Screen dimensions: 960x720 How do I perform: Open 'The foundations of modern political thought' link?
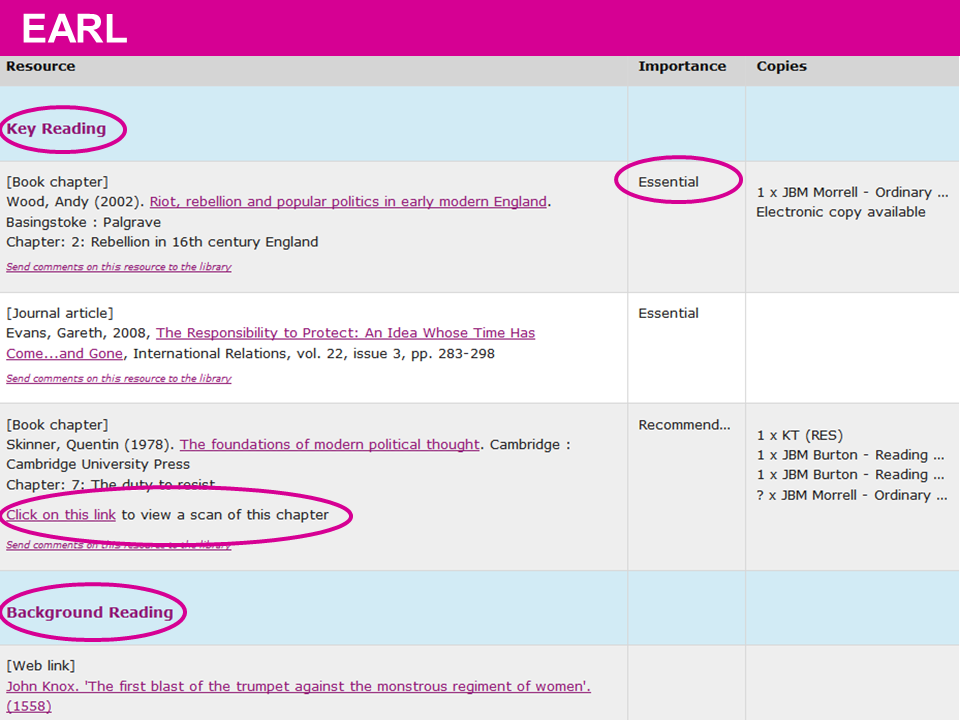pos(329,445)
